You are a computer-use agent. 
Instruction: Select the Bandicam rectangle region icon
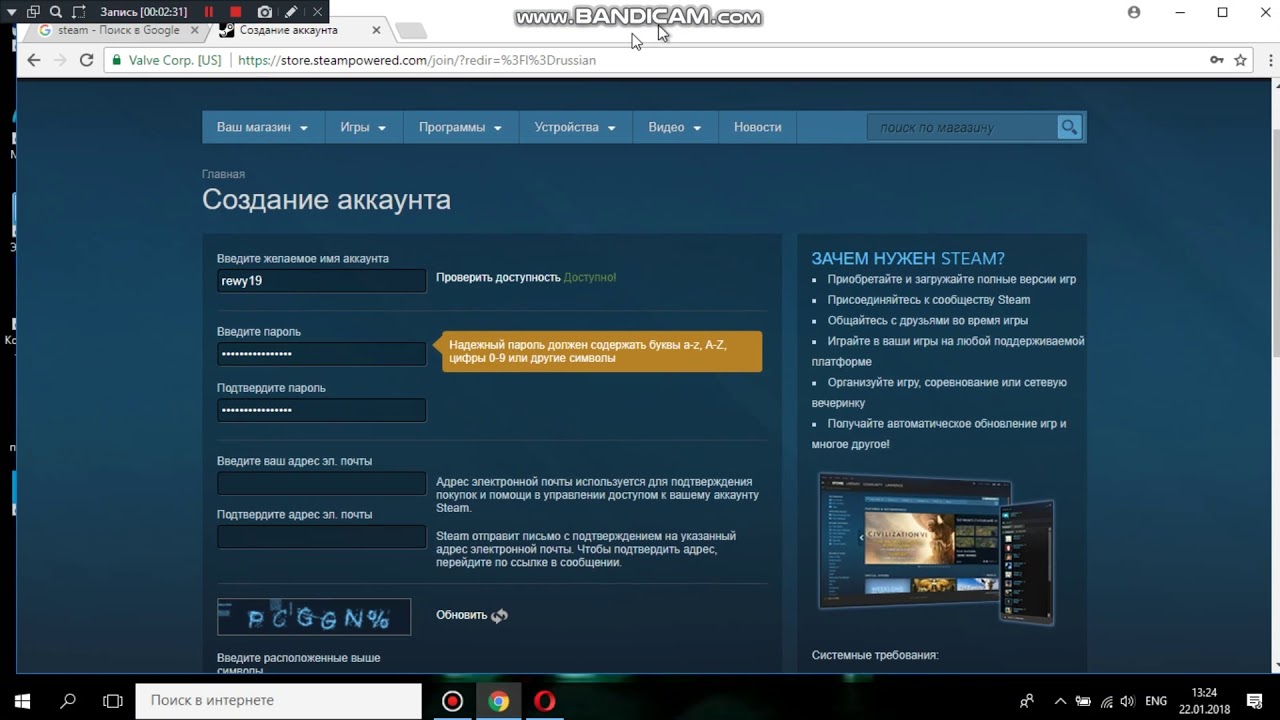(x=79, y=12)
